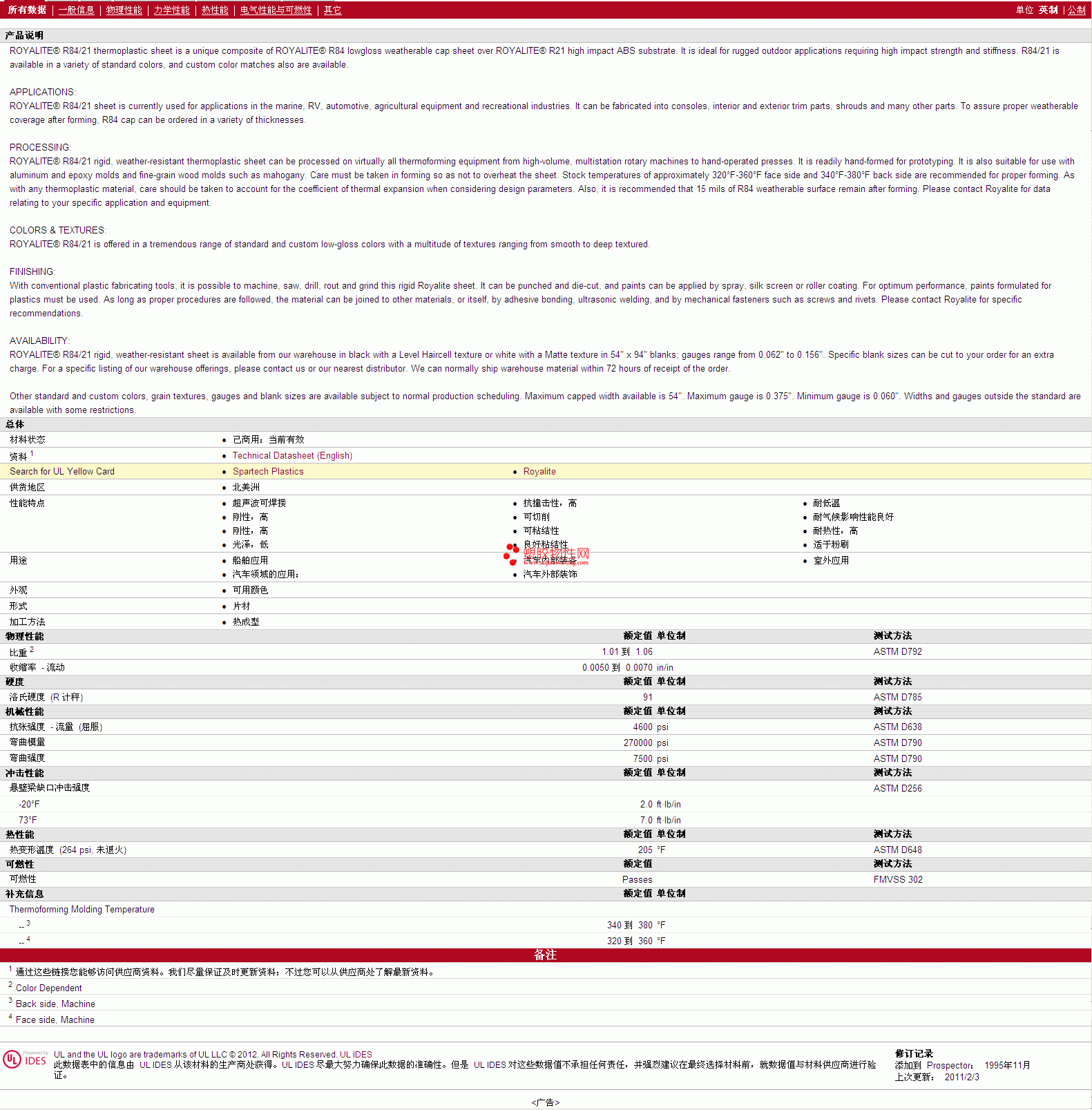Click footnote 1 next to 资料
Viewport: 1092px width, 1110px height.
pos(32,453)
